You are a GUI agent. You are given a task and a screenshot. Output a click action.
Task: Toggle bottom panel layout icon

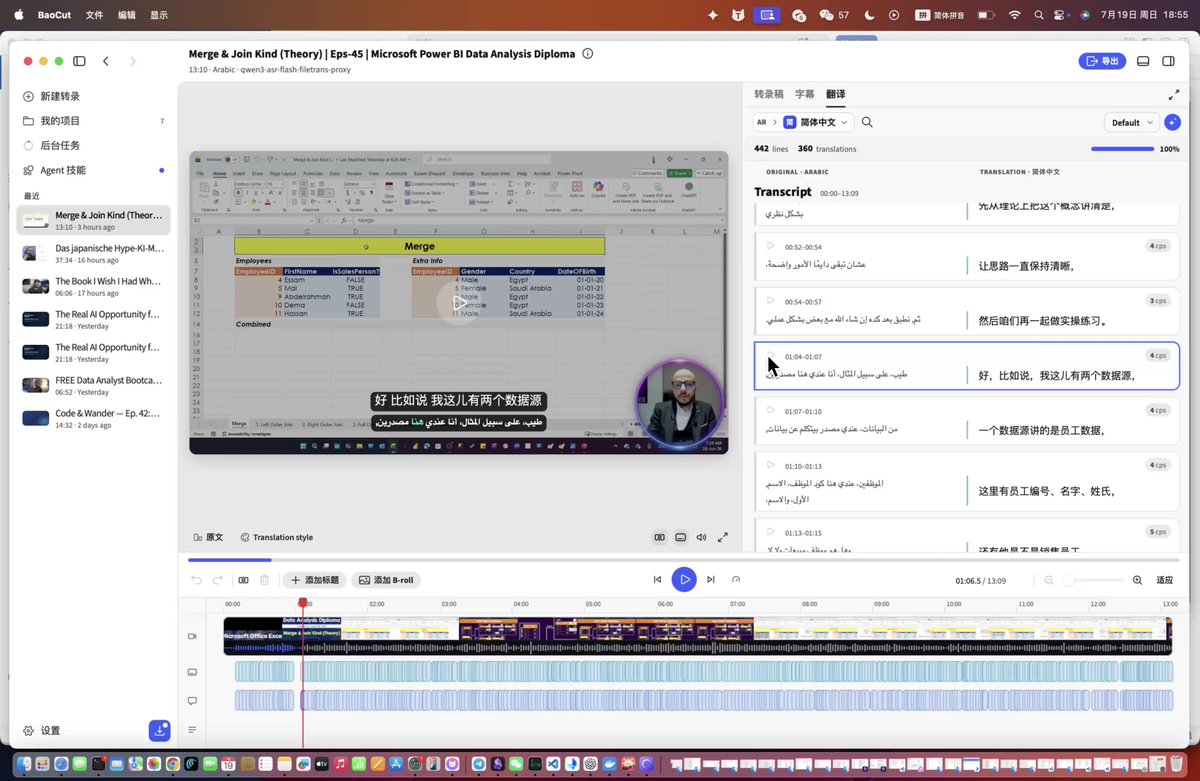point(1143,61)
